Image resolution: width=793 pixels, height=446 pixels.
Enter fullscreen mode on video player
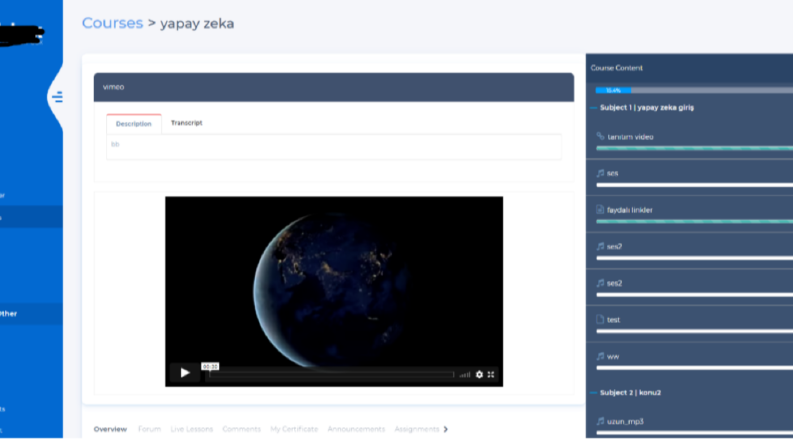[491, 375]
